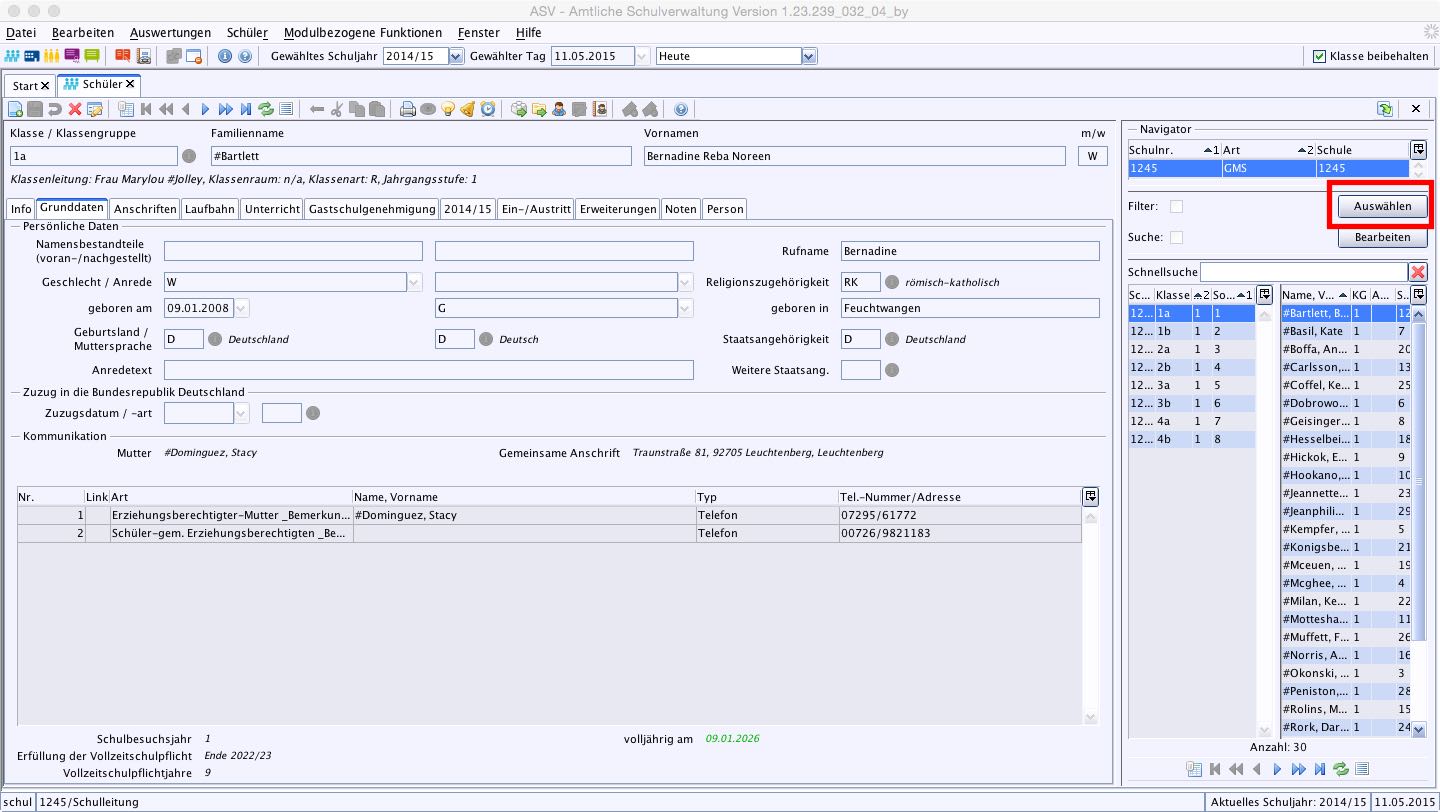The image size is (1440, 812).
Task: Open the Geschlecht / Anrede dropdown showing W
Action: click(415, 282)
